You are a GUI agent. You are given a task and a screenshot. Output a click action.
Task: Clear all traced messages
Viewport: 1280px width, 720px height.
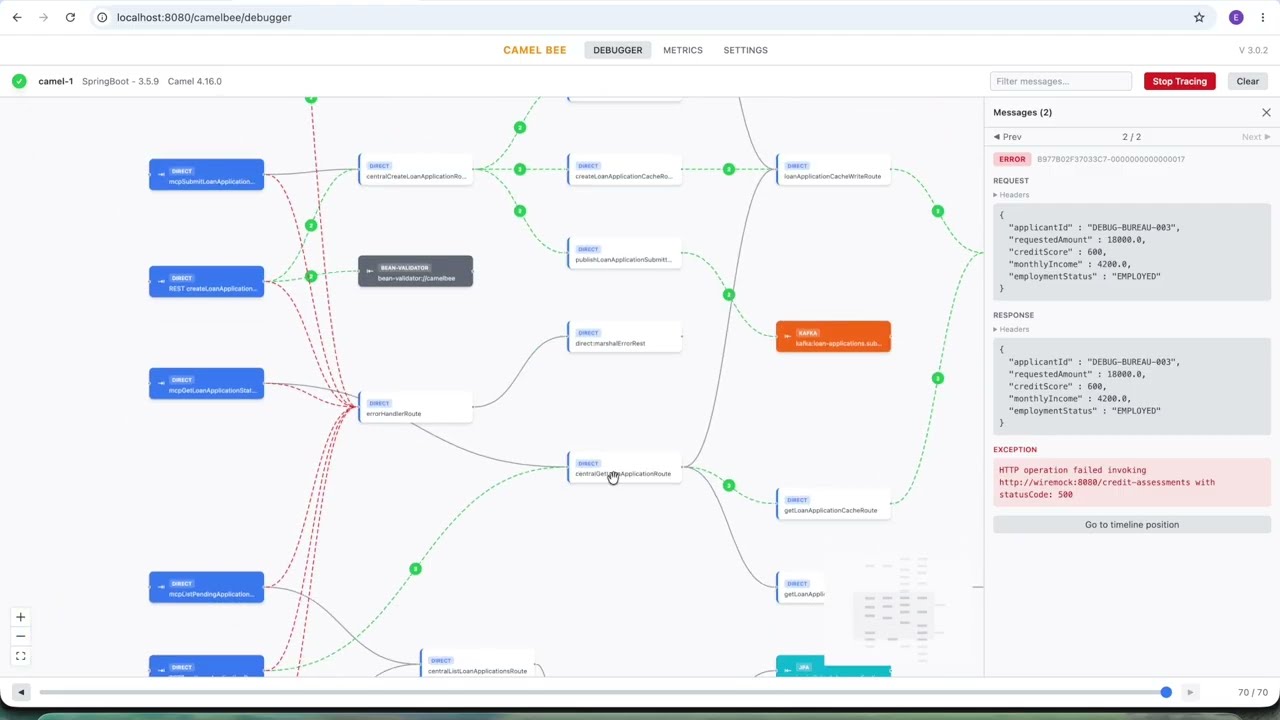click(x=1247, y=81)
